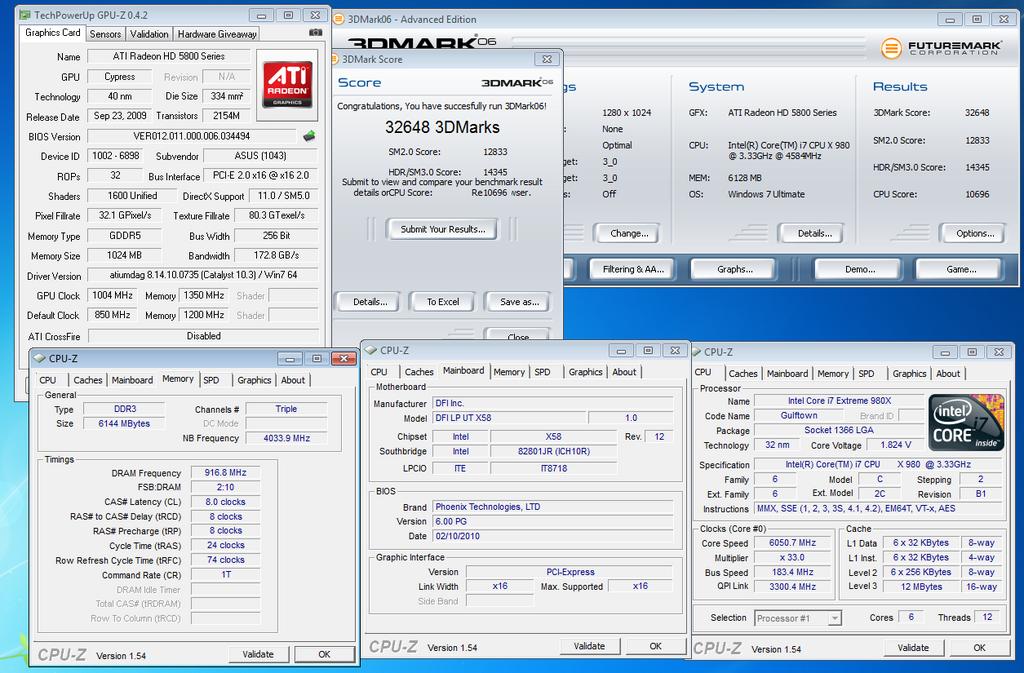
Task: Open About tab in CPU-Z Memory window
Action: [x=293, y=380]
